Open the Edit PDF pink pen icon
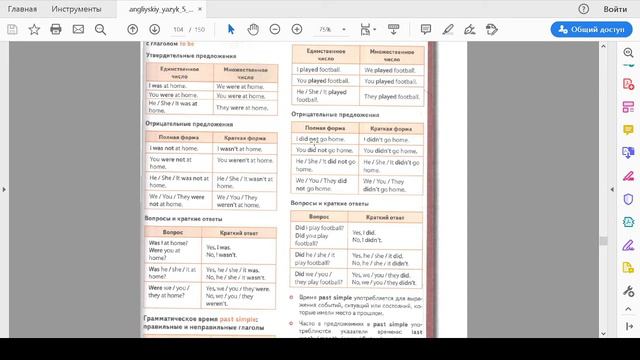Image resolution: width=640 pixels, height=360 pixels. 629,176
